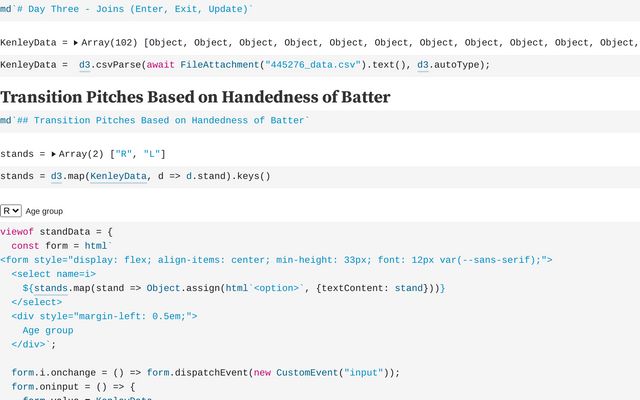
Task: Click the Age group label beside the dropdown
Action: tap(44, 212)
